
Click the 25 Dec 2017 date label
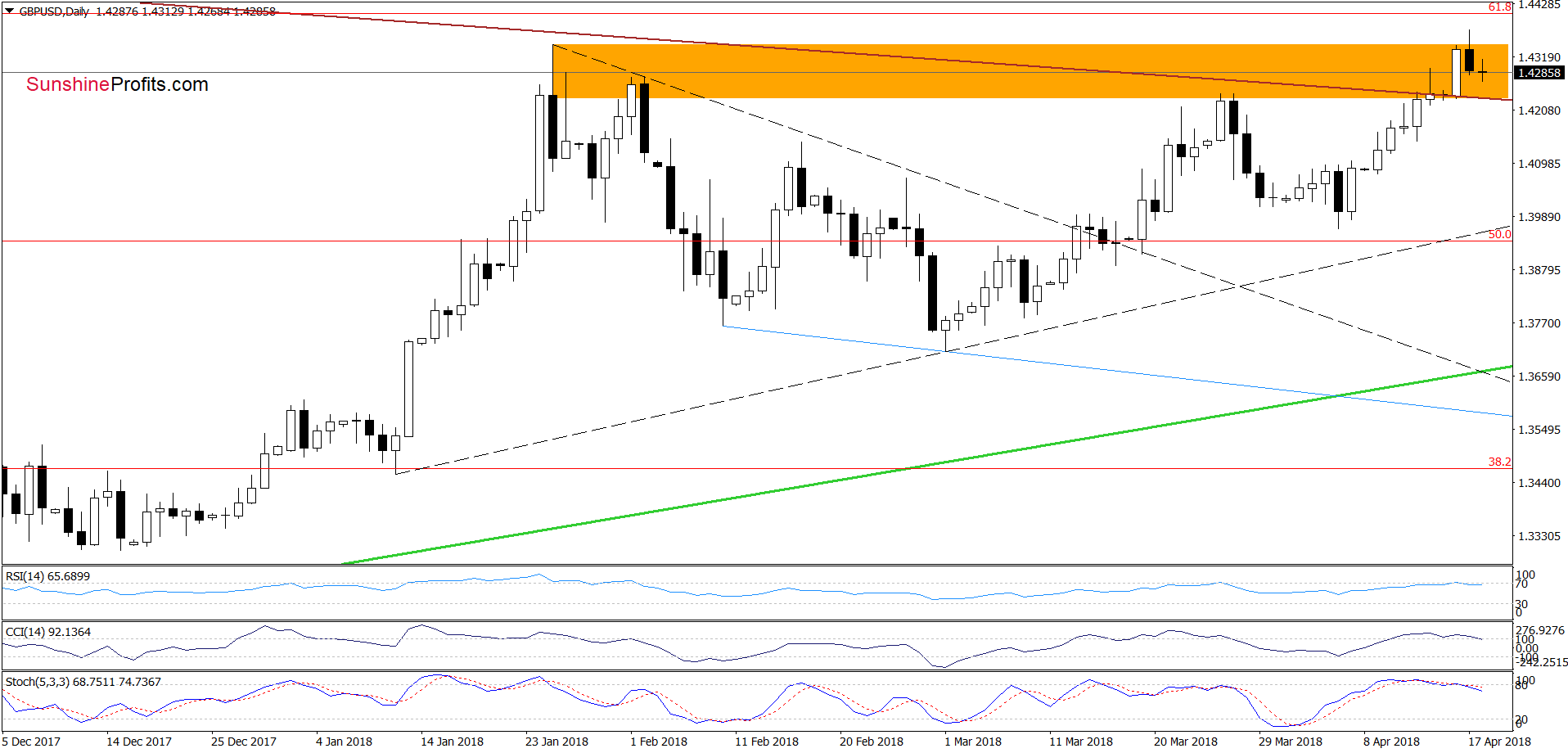pos(244,742)
